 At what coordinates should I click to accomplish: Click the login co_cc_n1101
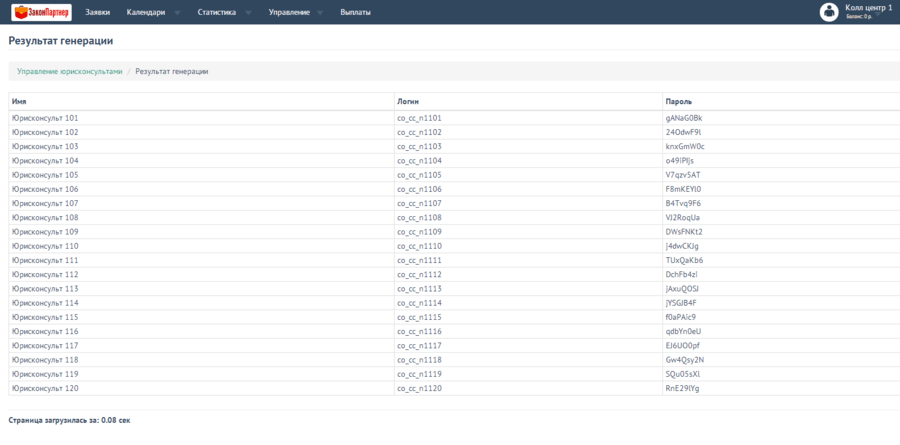pyautogui.click(x=419, y=118)
